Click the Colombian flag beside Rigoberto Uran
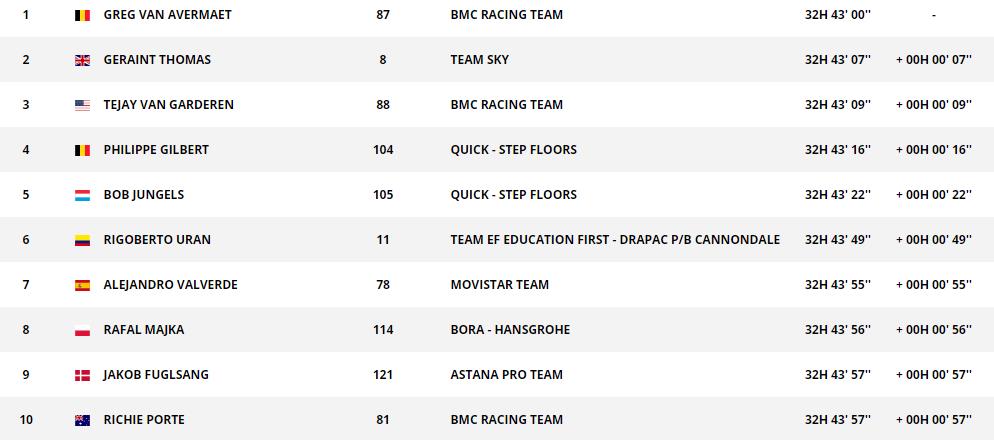Screen dimensions: 994x440 click(82, 240)
